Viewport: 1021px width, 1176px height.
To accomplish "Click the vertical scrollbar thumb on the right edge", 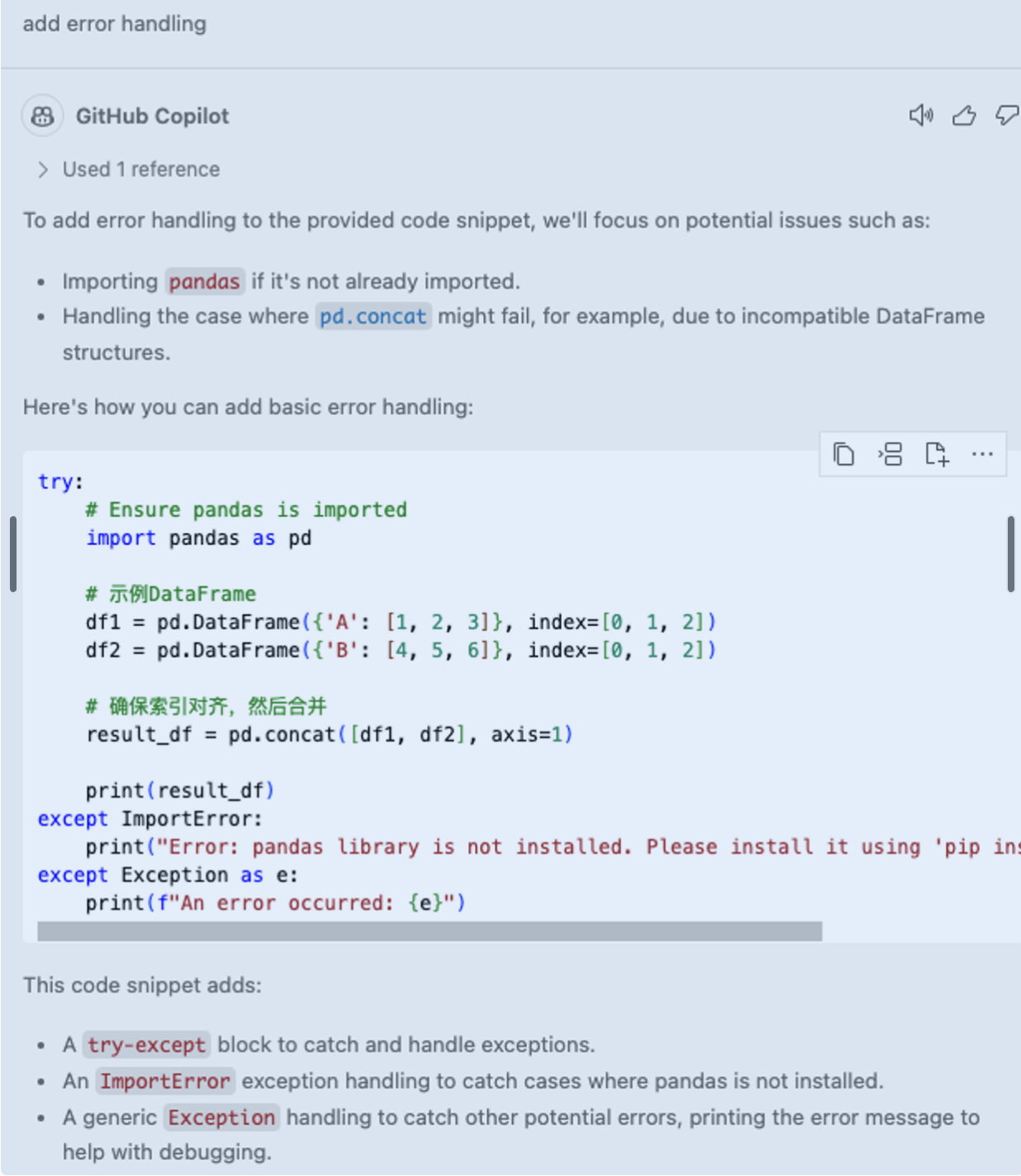I will click(x=1010, y=554).
